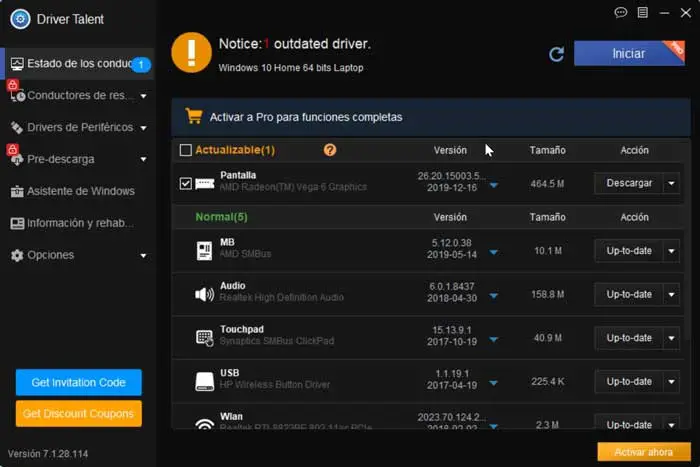Expand Drivers de Periféricos submenu arrow
Viewport: 700px width, 467px height.
[143, 128]
